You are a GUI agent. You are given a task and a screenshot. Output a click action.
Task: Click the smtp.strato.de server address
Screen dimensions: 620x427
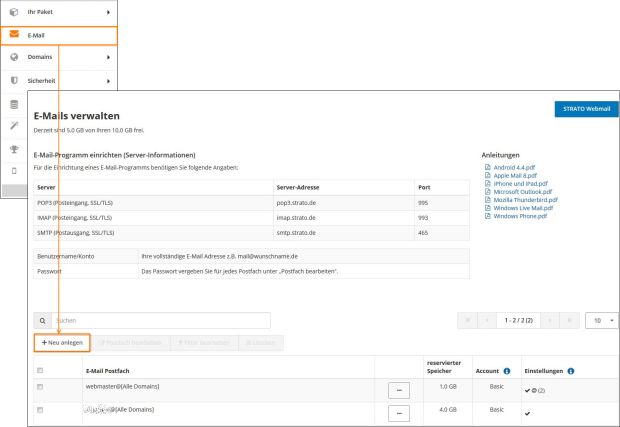pyautogui.click(x=296, y=233)
